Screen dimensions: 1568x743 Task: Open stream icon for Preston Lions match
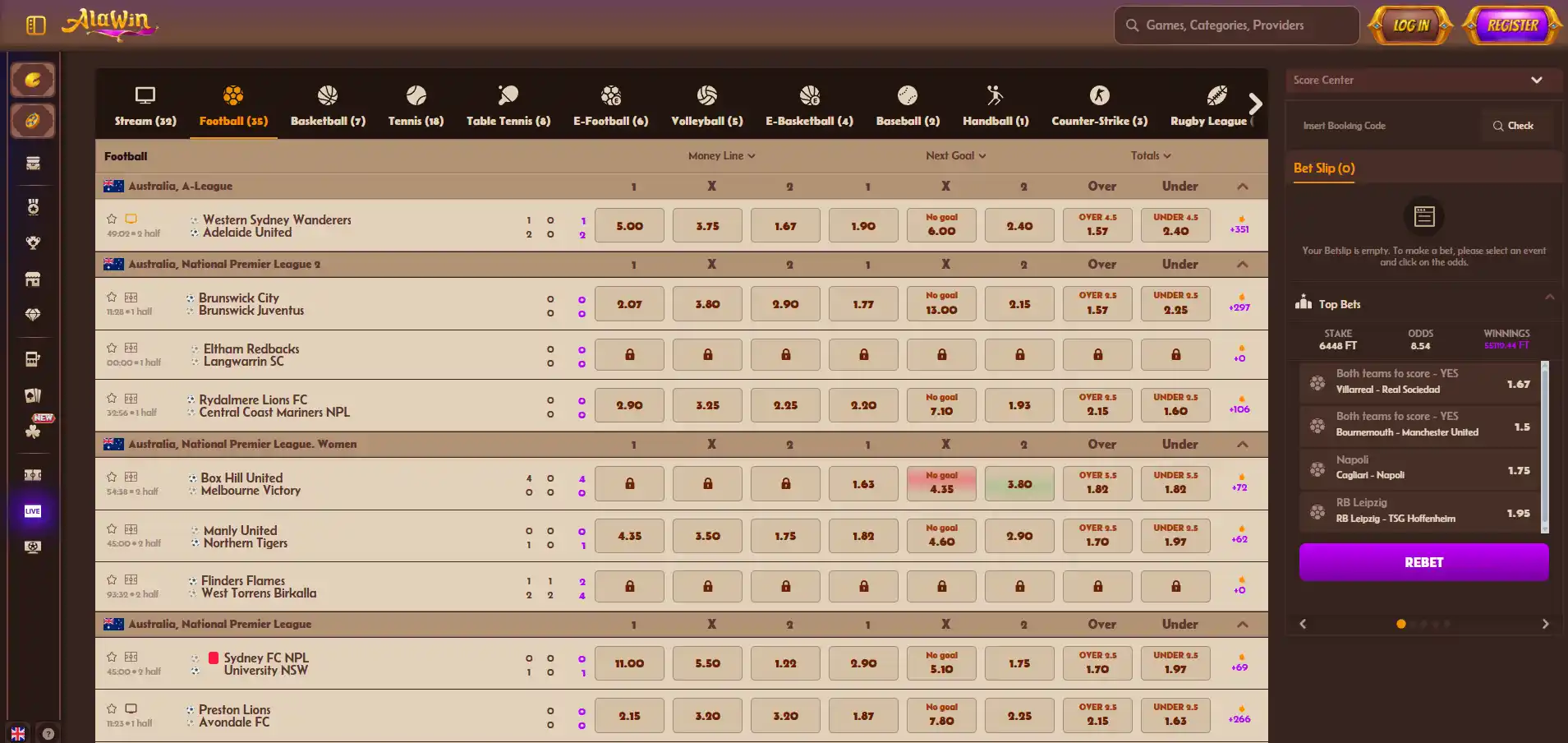(x=131, y=708)
